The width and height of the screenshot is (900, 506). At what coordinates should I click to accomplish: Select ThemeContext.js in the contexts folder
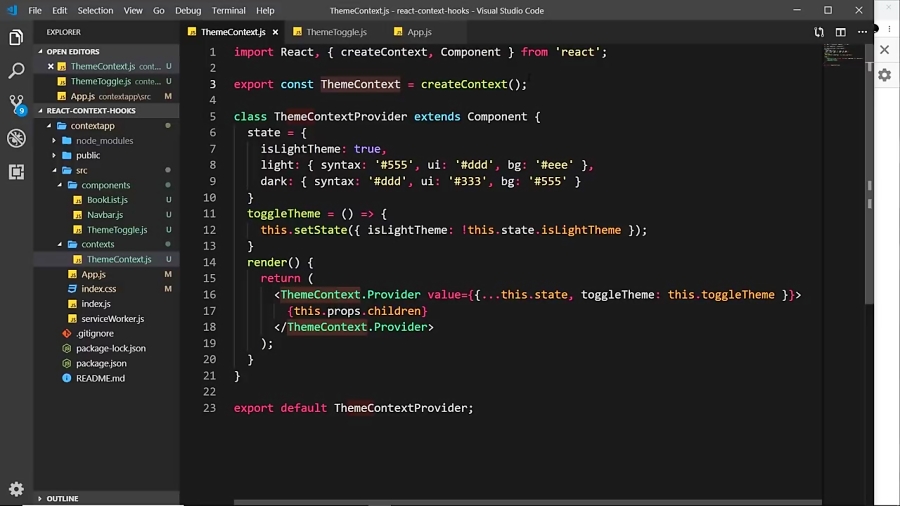point(119,259)
